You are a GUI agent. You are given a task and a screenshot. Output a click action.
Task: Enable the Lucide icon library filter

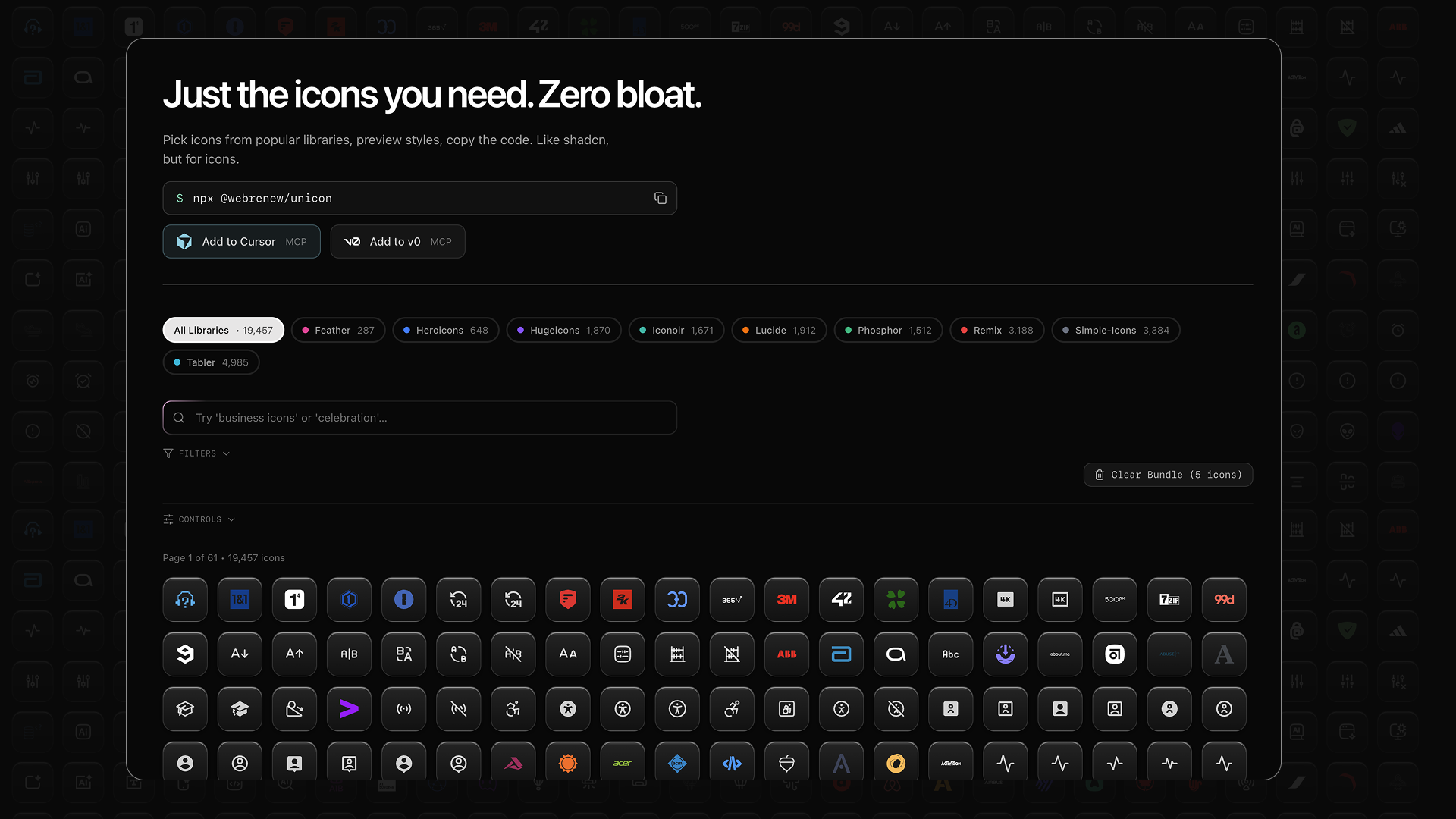pos(778,330)
